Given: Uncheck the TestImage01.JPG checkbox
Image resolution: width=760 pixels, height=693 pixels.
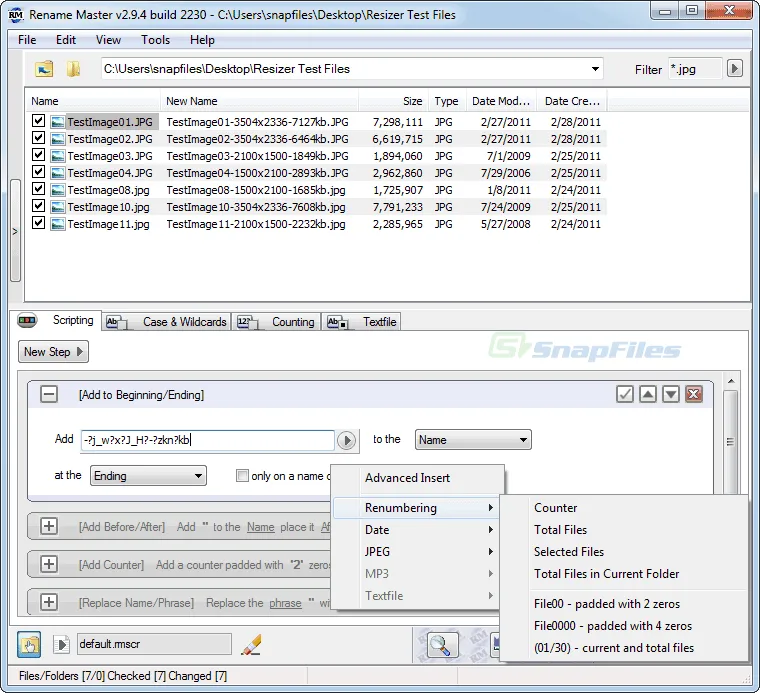Looking at the screenshot, I should (x=38, y=121).
